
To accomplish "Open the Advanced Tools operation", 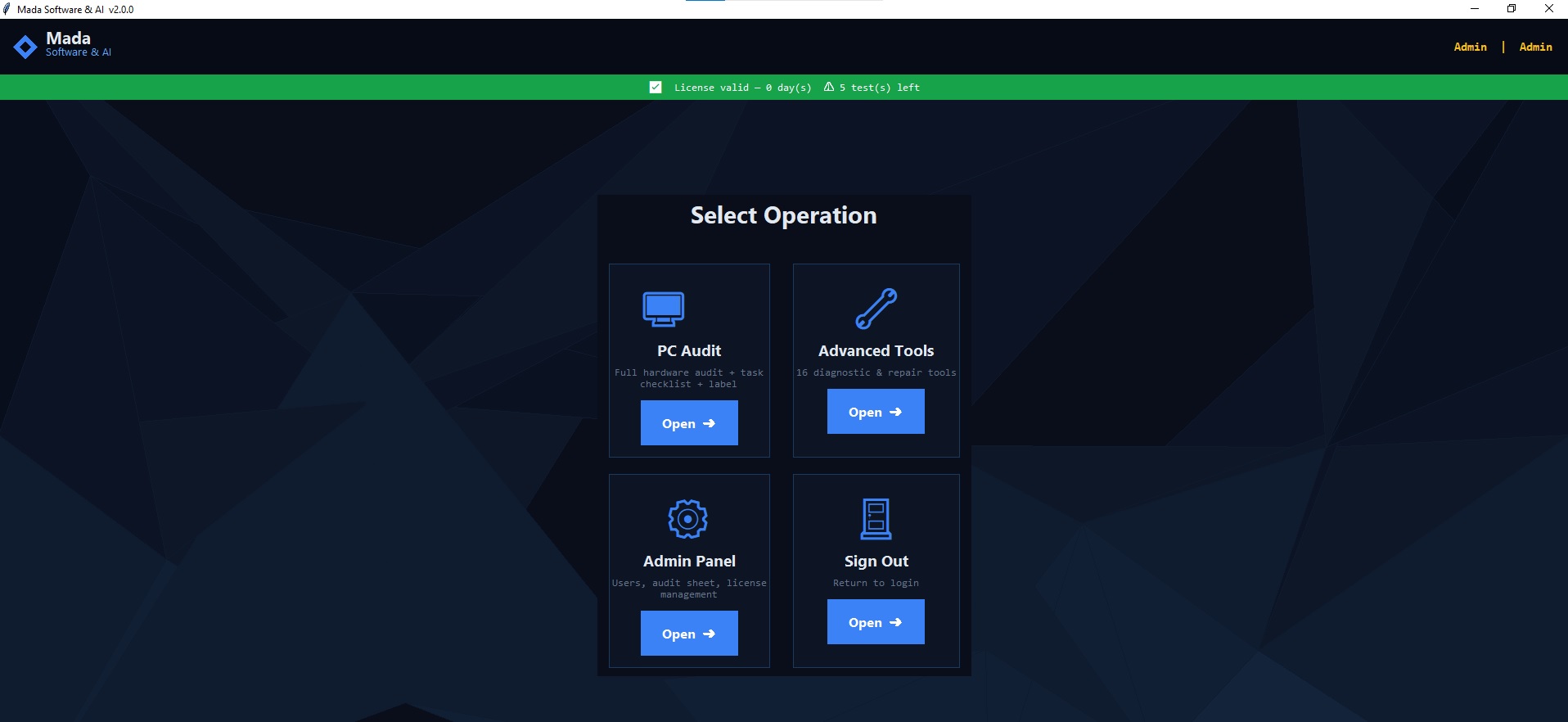I will pos(876,412).
